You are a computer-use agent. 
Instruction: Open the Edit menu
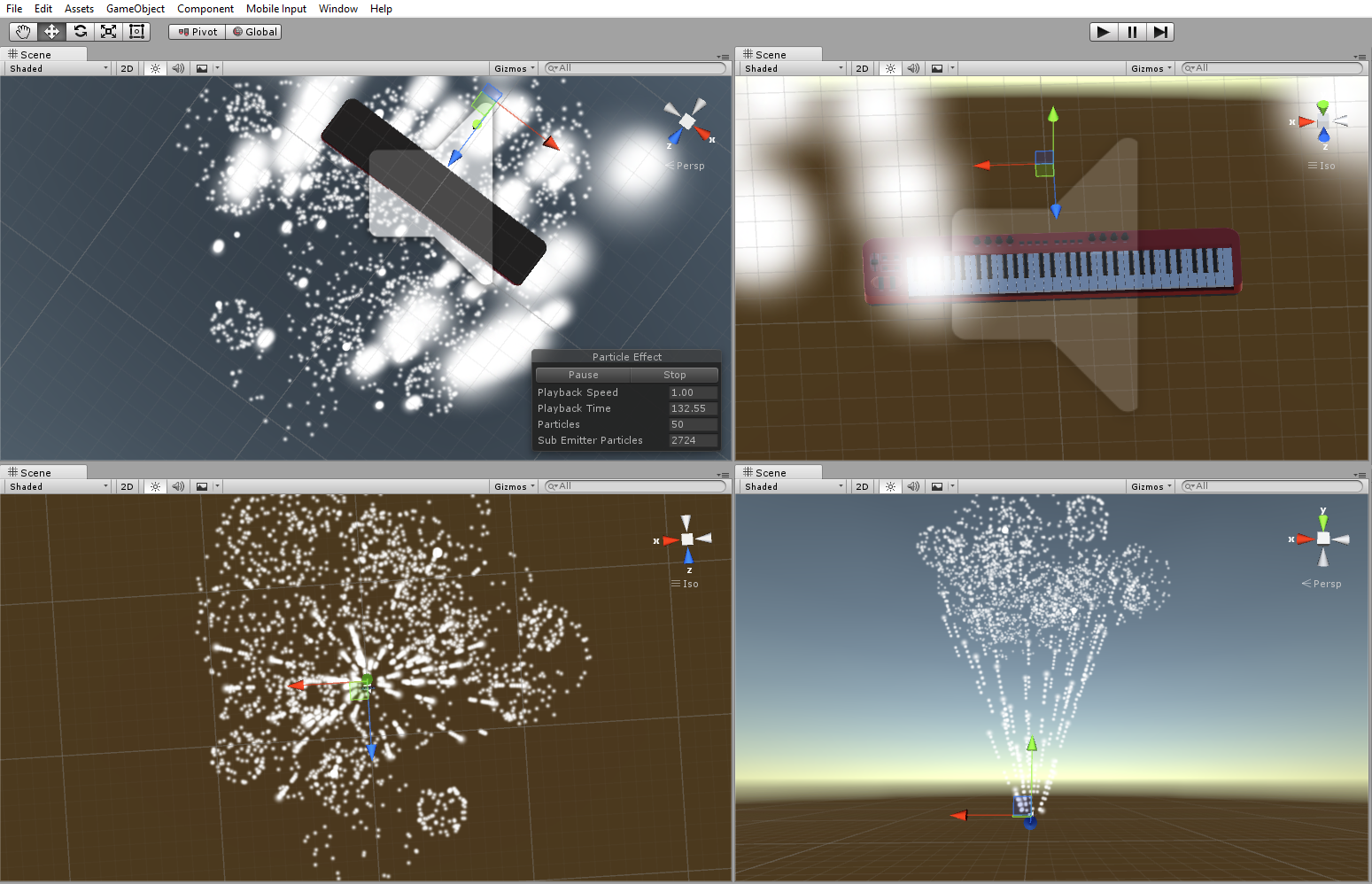[43, 9]
